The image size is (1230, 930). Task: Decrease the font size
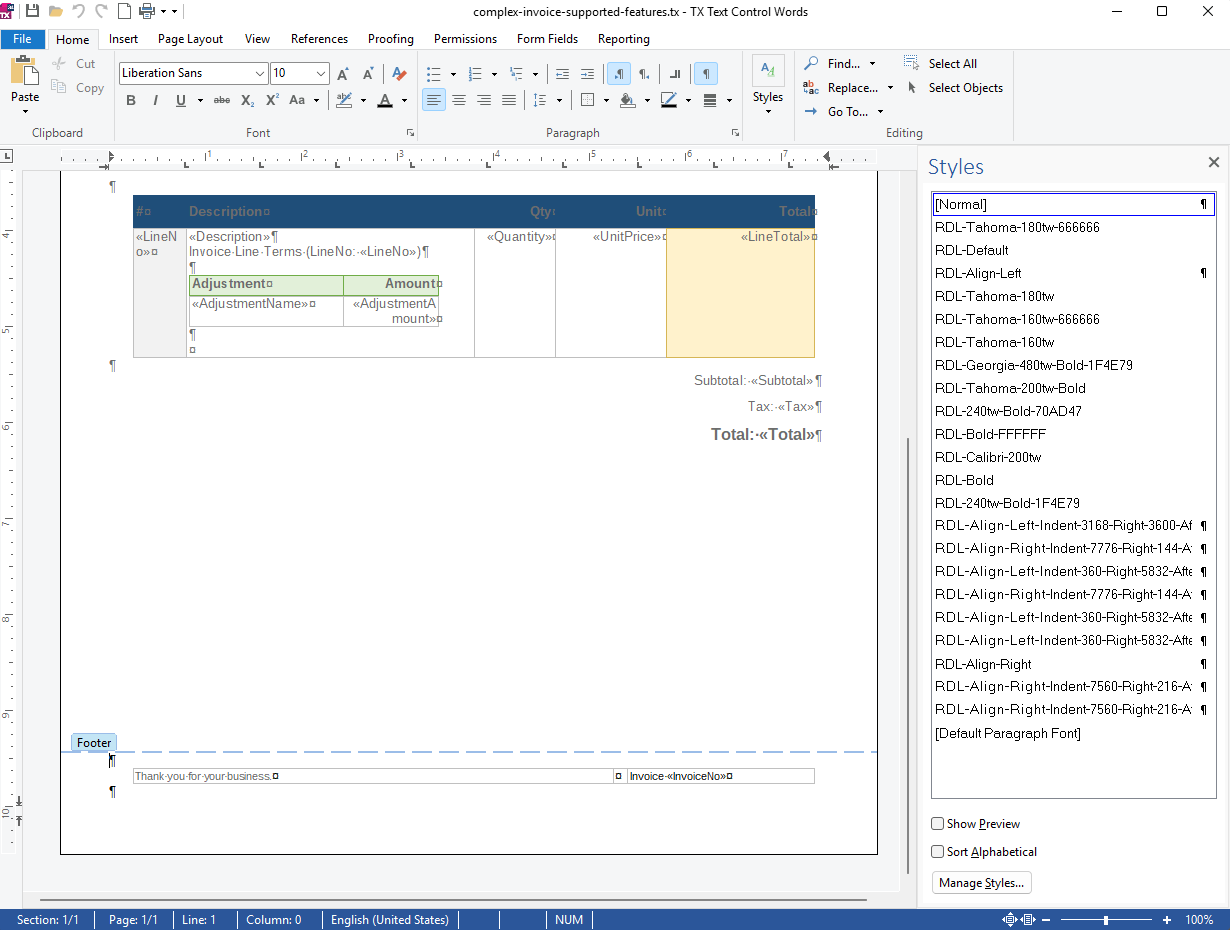coord(368,73)
